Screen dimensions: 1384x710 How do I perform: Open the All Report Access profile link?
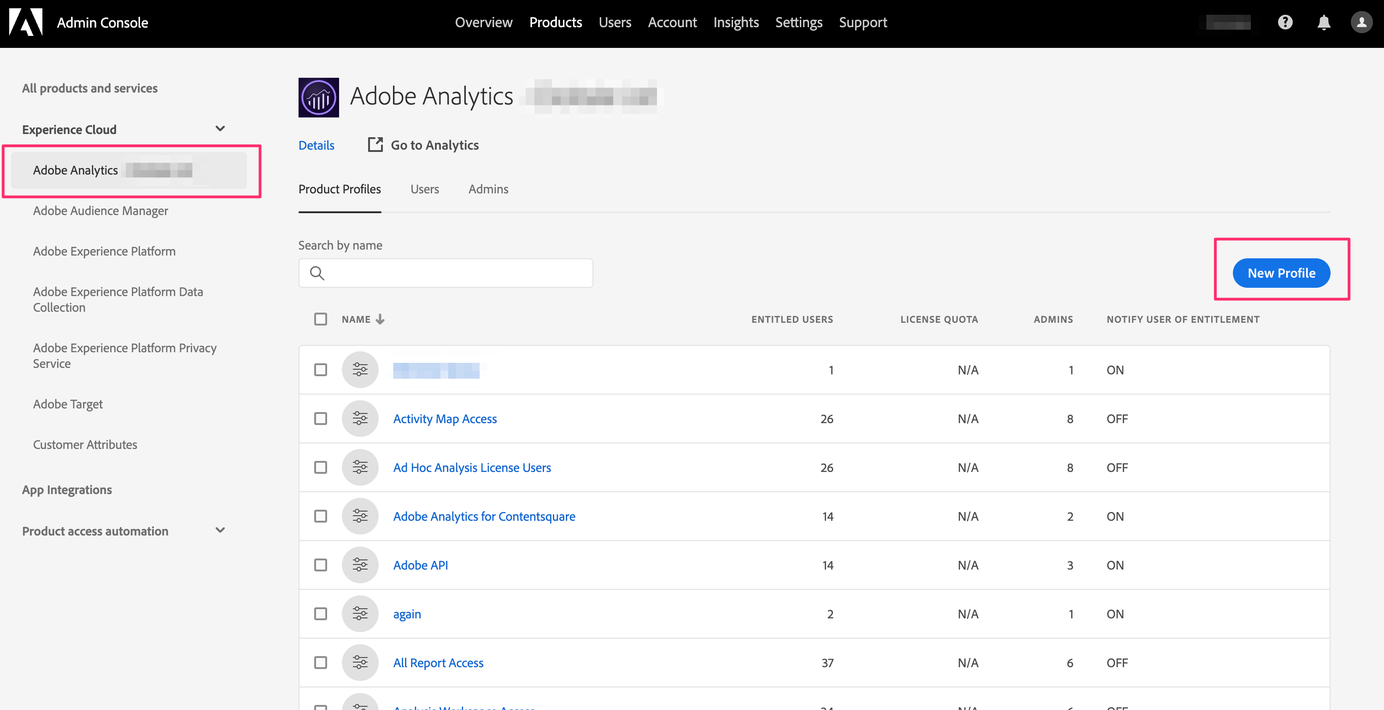coord(438,663)
